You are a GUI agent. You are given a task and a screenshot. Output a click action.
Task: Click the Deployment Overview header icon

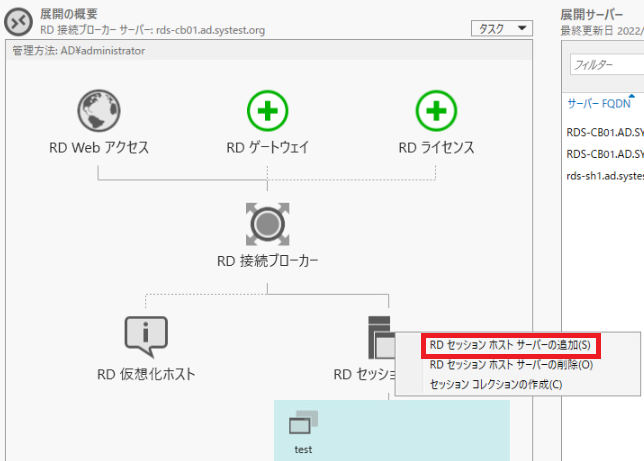coord(18,22)
